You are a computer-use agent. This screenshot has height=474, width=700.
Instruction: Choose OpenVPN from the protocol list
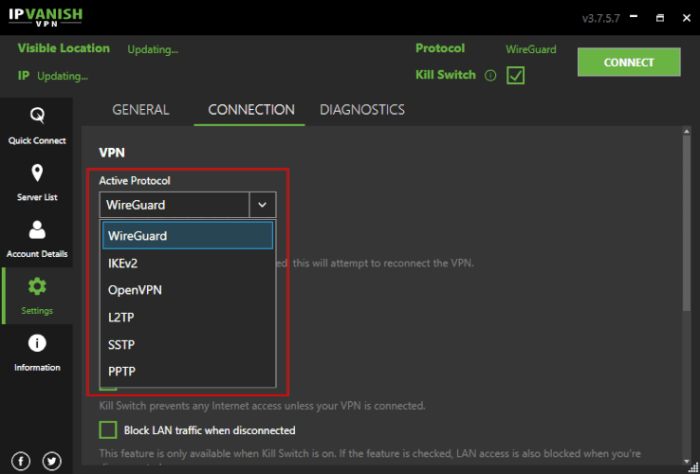coord(188,290)
